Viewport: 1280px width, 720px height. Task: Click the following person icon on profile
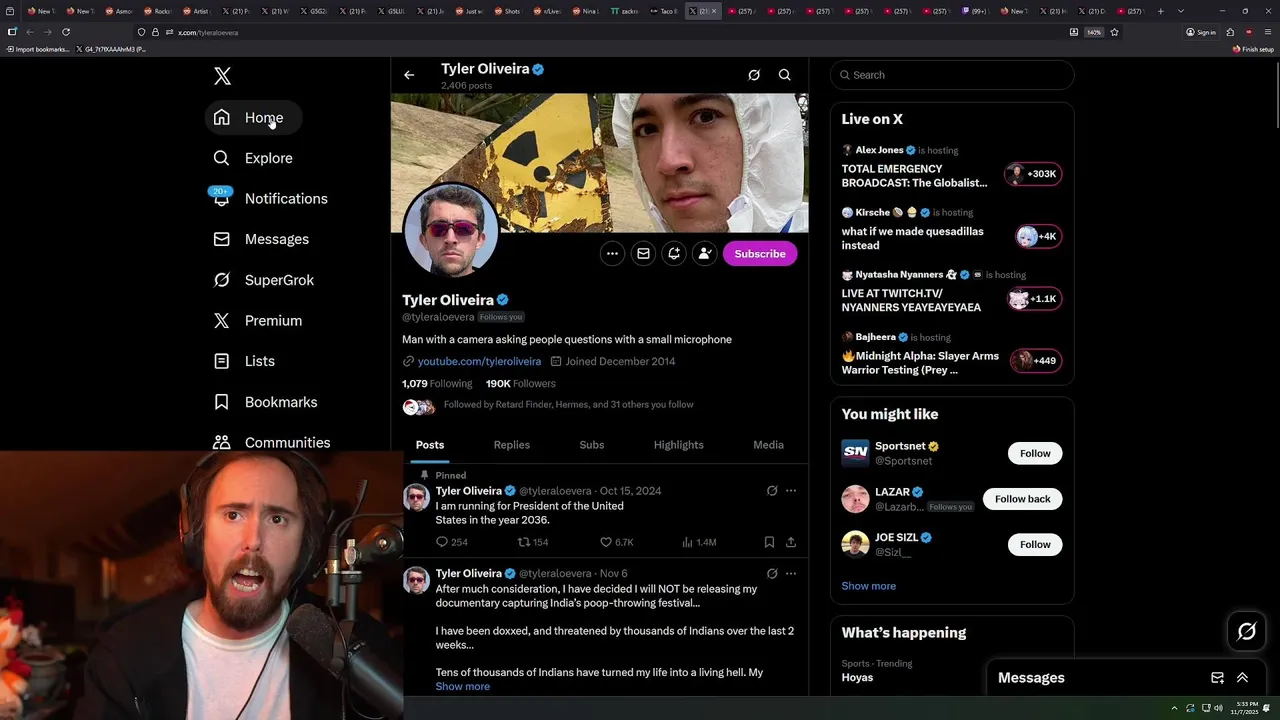click(x=705, y=254)
